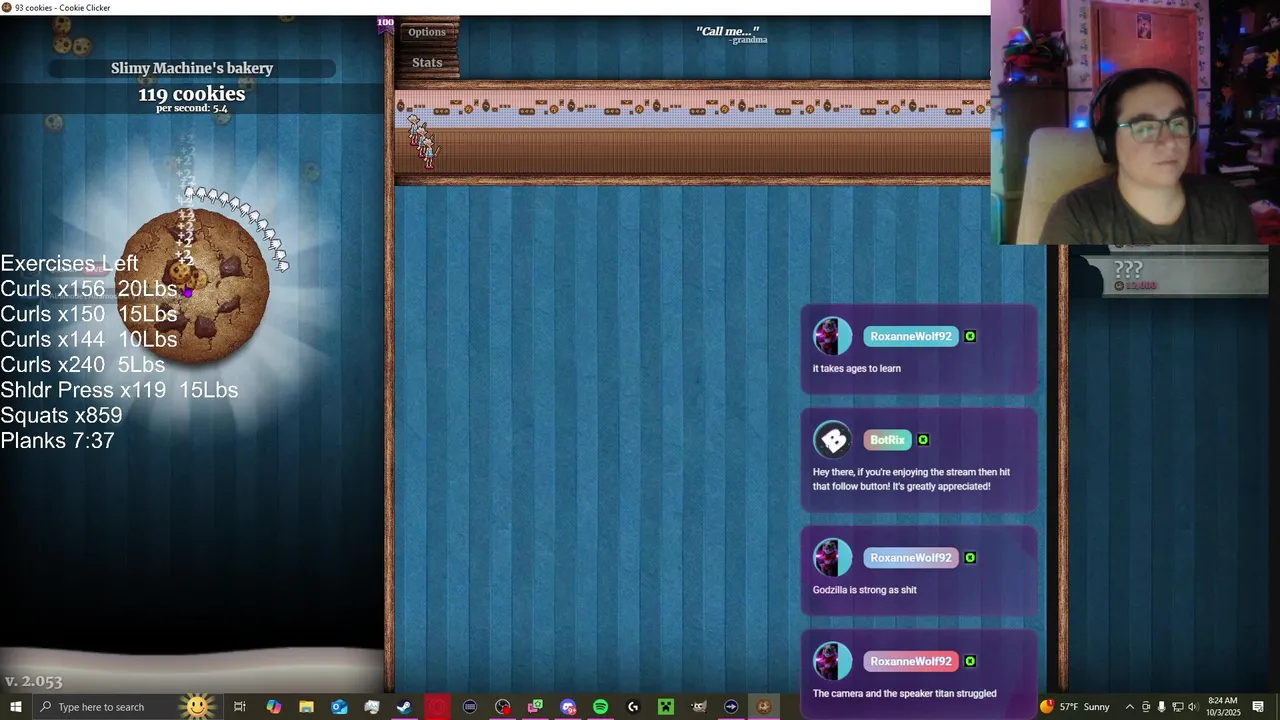Show hidden system tray icons
Screen dimensions: 1280x720
coord(1130,707)
